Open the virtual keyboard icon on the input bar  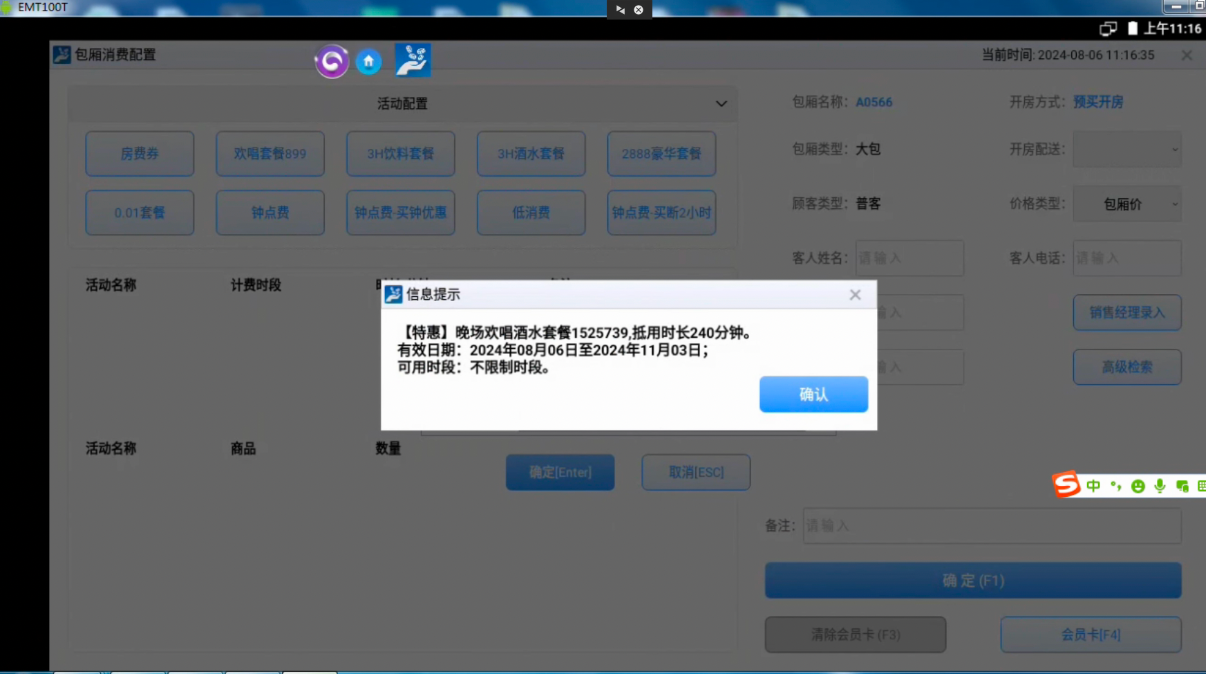click(x=1202, y=485)
